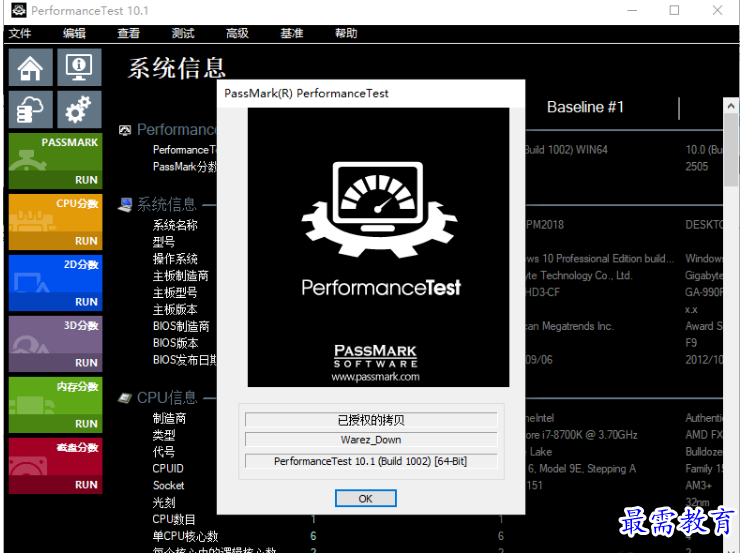Close the PerformanceTest 10.1 window
This screenshot has height=553, width=743.
click(717, 10)
